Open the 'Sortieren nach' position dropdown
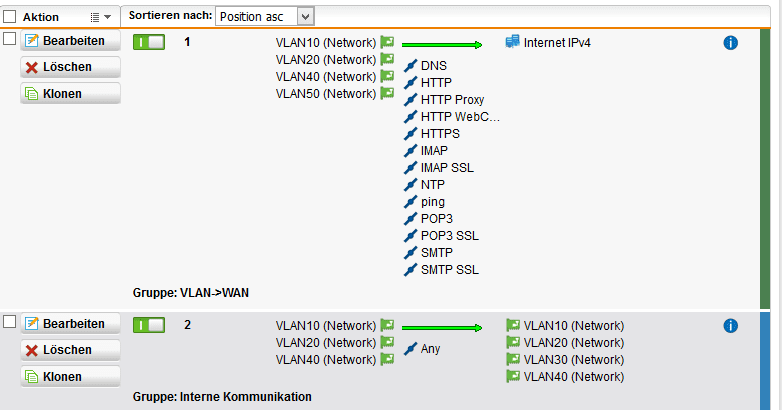Screen dimensions: 782x410 tap(265, 16)
